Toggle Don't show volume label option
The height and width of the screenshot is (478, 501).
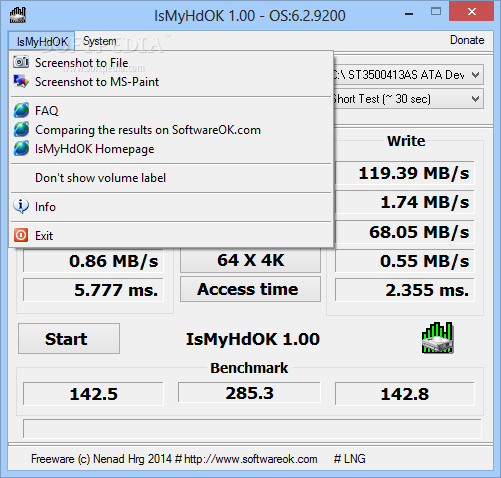click(x=172, y=178)
